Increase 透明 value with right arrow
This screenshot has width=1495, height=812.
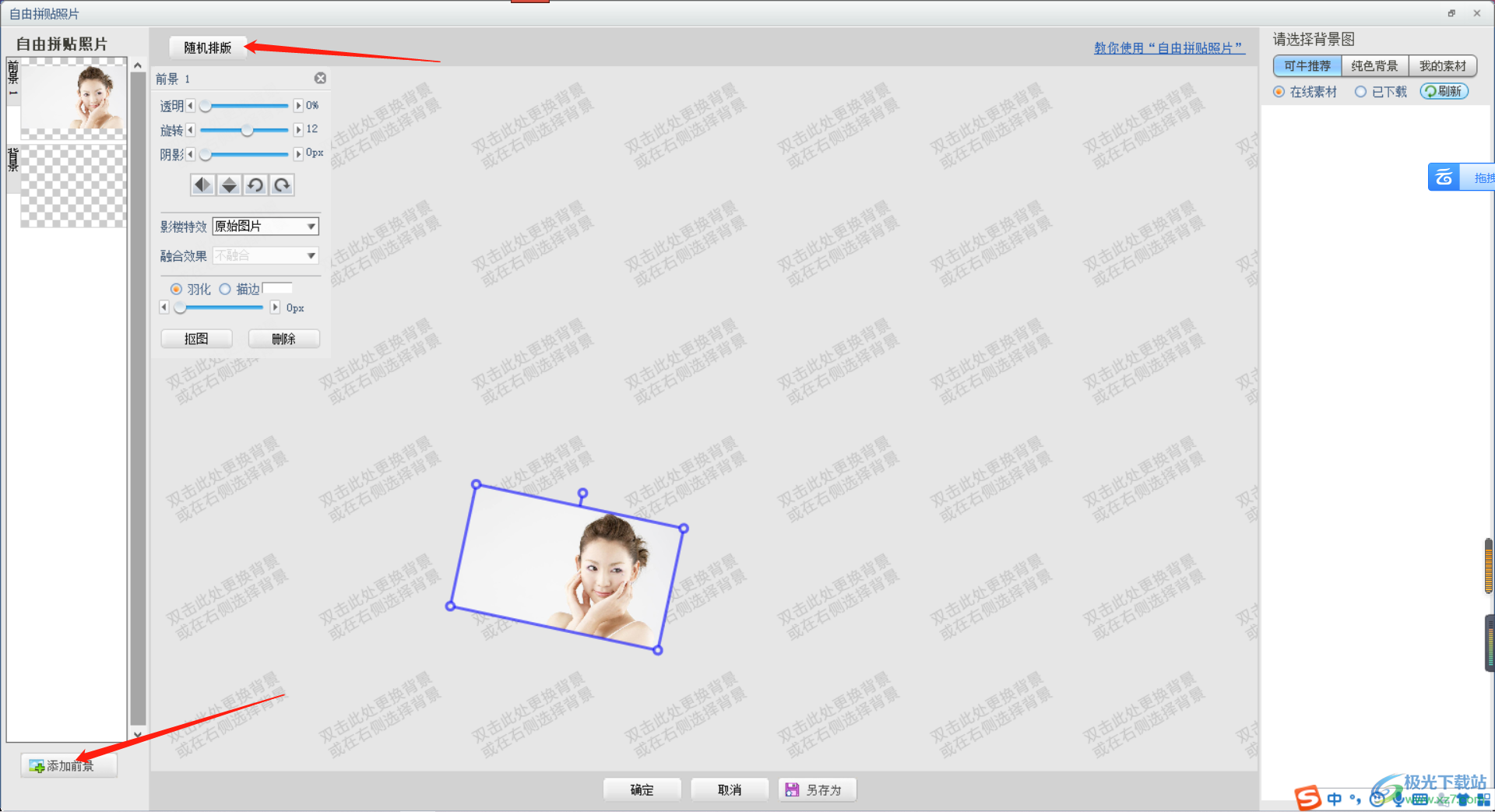(298, 106)
